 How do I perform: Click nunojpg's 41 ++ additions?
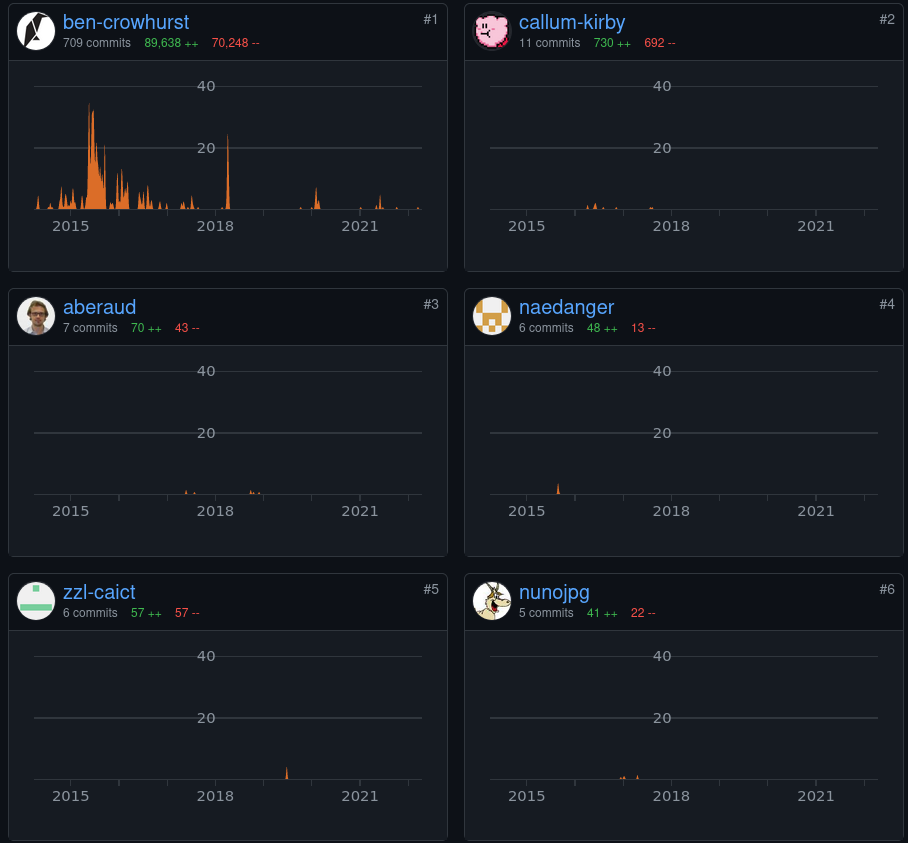pyautogui.click(x=602, y=613)
